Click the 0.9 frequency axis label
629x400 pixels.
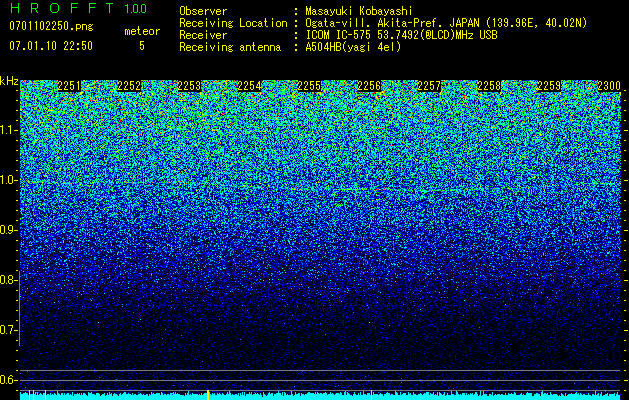(8, 230)
